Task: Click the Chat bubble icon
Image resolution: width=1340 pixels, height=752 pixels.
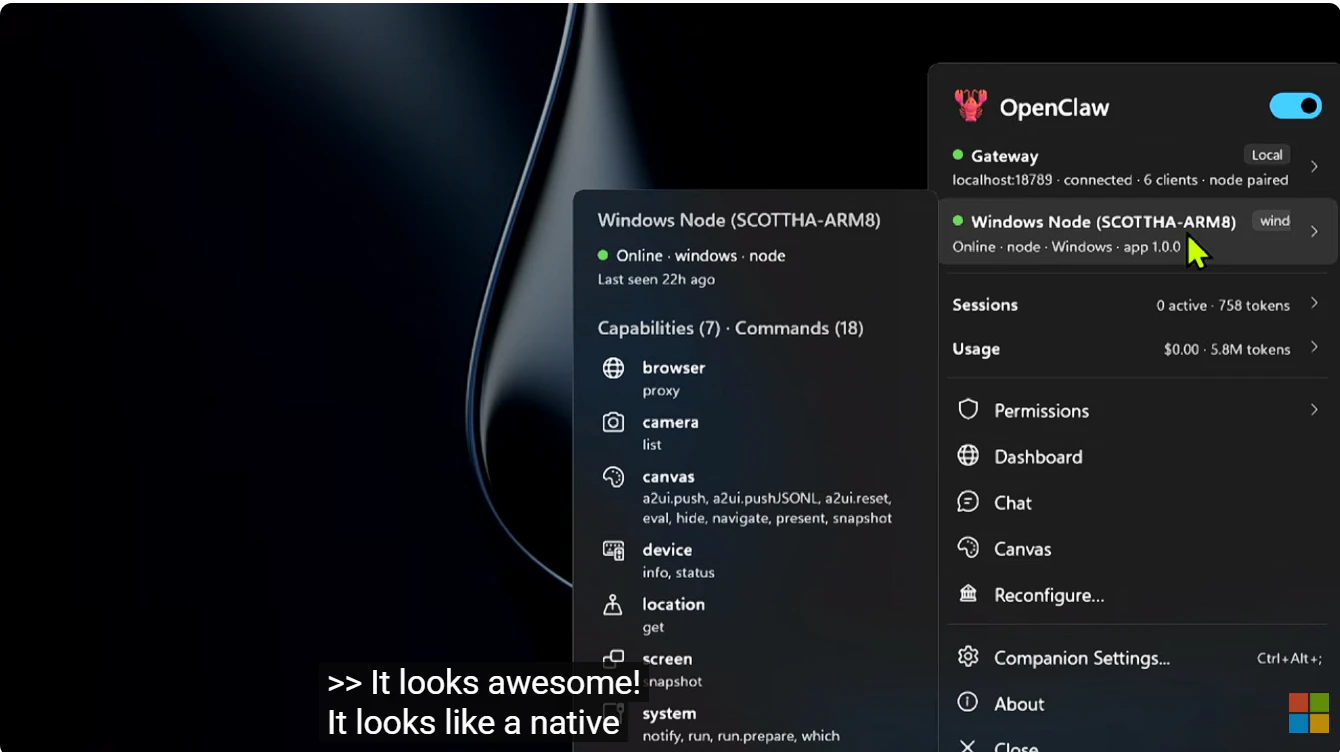Action: (968, 502)
